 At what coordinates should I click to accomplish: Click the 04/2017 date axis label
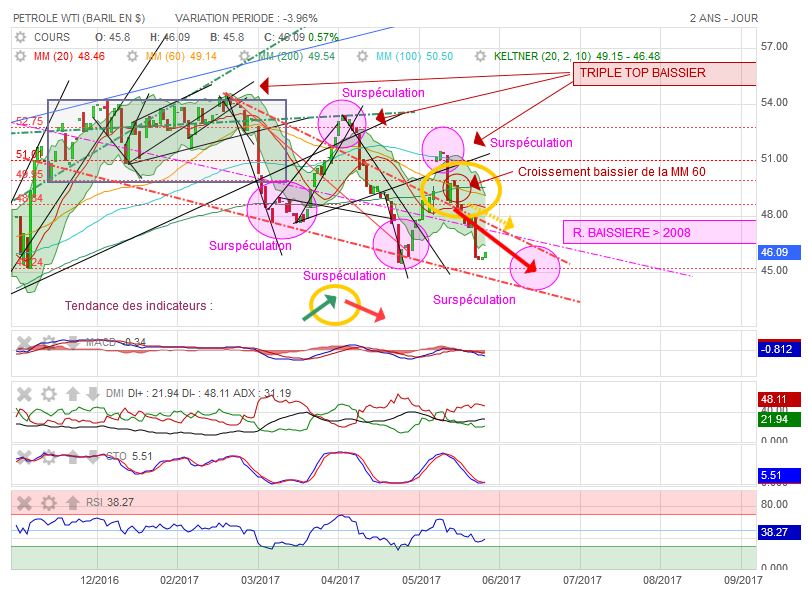[x=340, y=580]
